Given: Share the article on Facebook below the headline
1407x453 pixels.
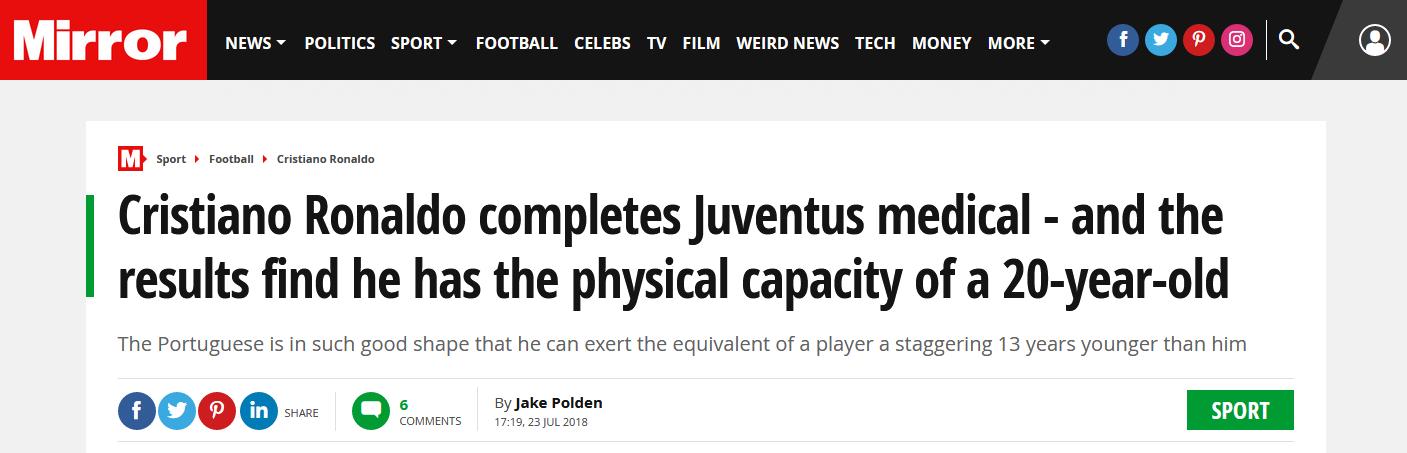Looking at the screenshot, I should coord(137,411).
